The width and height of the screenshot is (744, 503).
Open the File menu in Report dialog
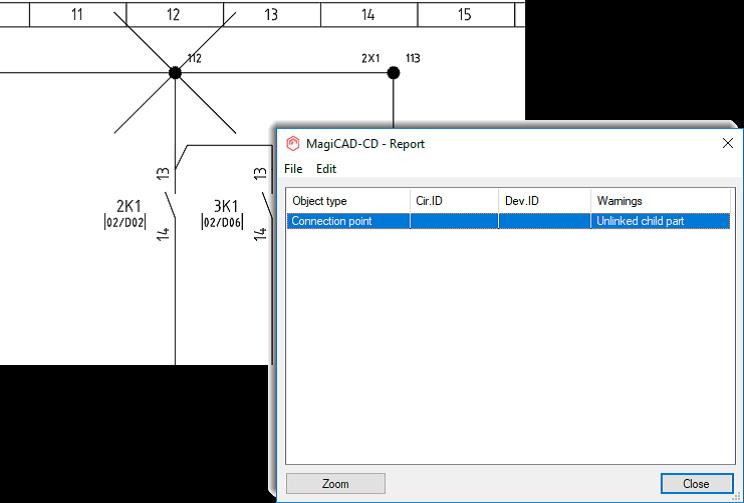coord(293,168)
